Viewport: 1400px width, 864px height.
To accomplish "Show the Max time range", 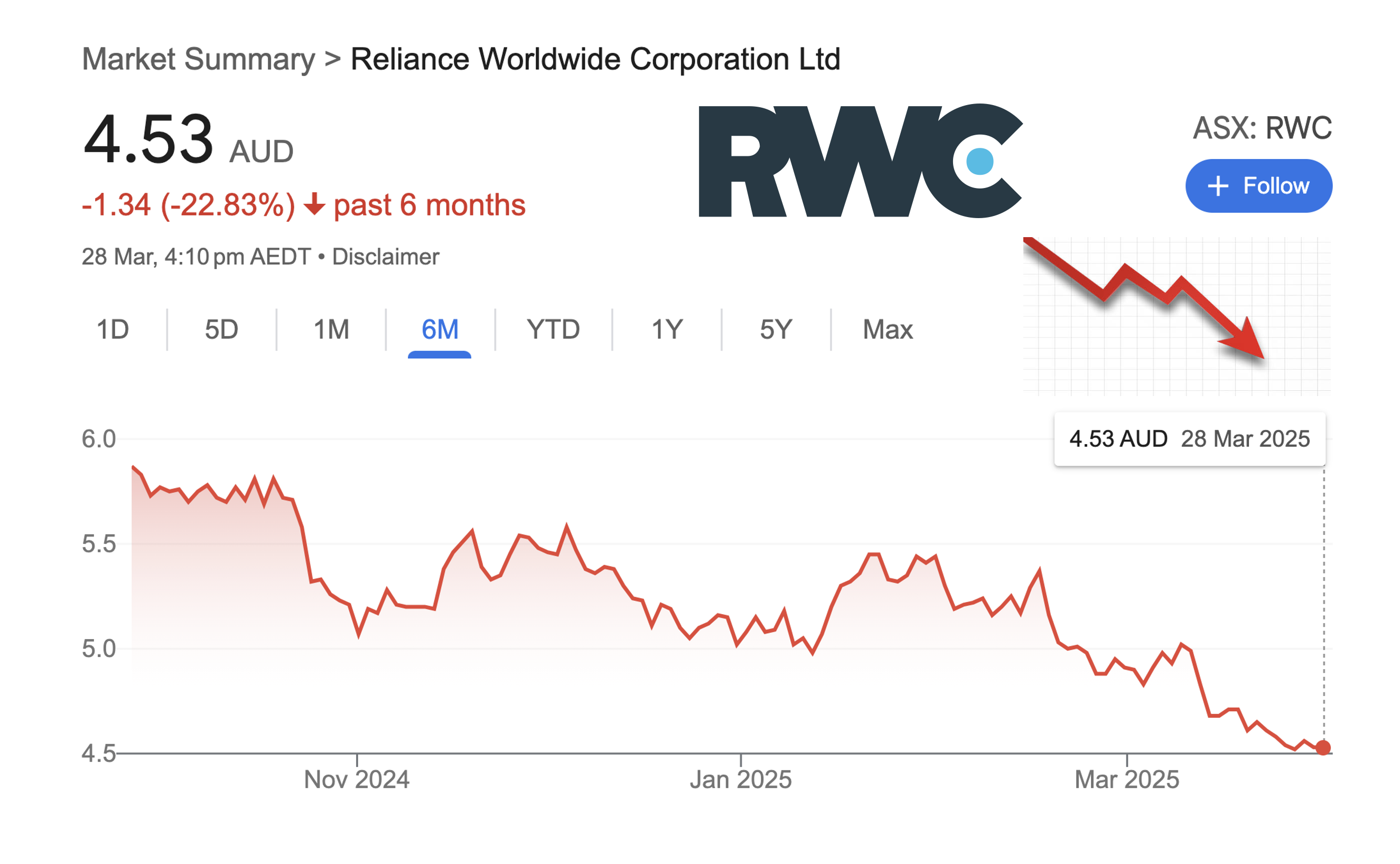I will 887,330.
